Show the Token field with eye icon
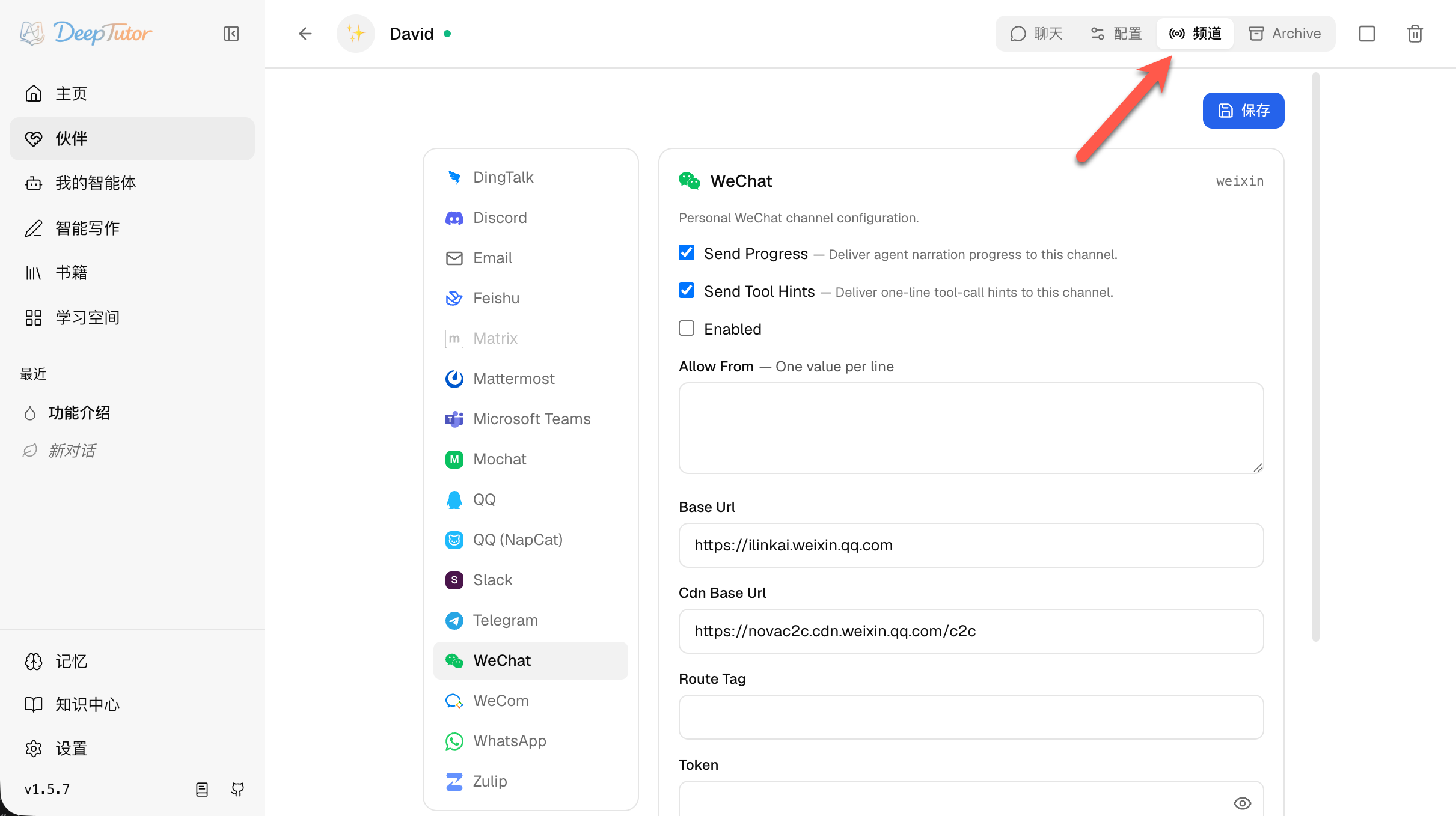Screen dimensions: 1456x816 (1242, 803)
